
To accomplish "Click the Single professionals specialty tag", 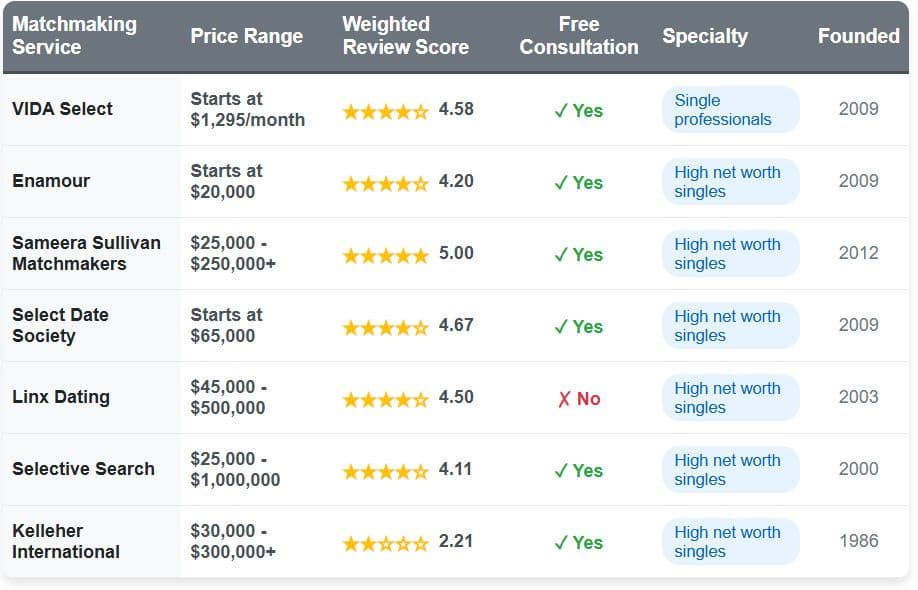I will click(730, 110).
